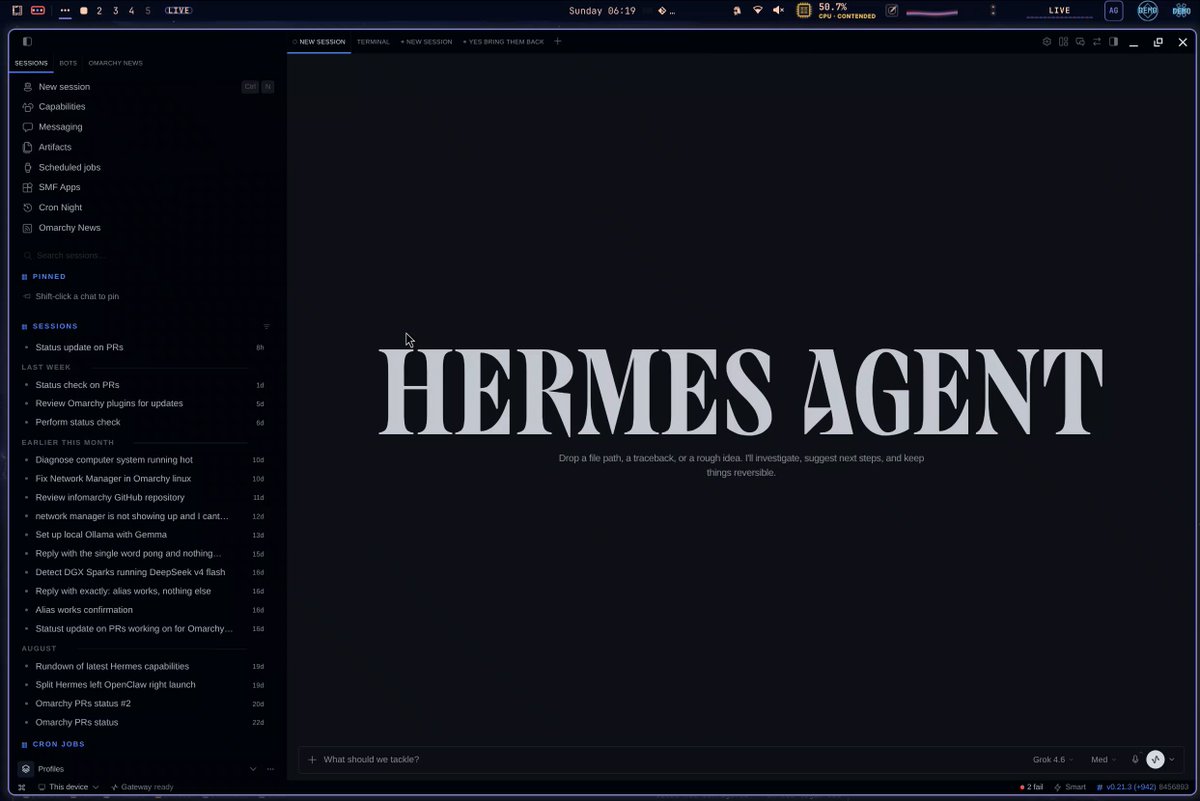Toggle Smart mode in status bar
This screenshot has width=1200, height=801.
click(1070, 787)
